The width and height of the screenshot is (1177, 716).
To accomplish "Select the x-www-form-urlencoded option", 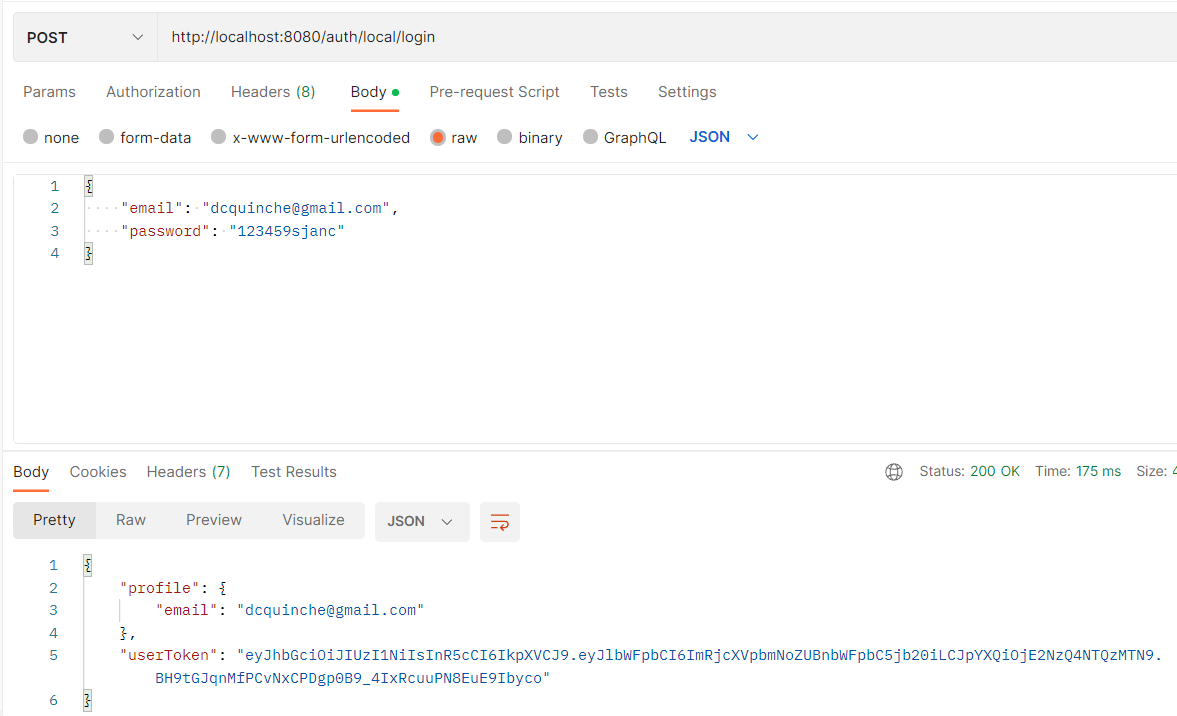I will point(217,137).
